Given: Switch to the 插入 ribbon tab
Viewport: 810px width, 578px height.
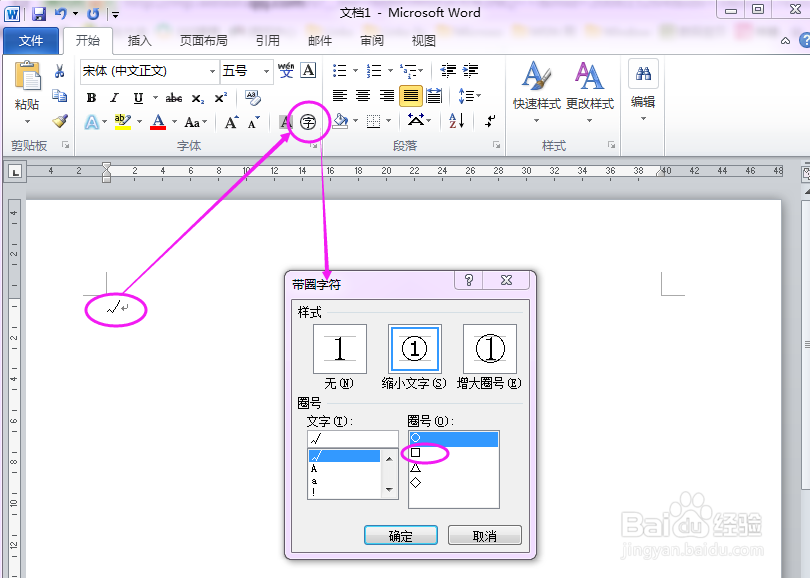Looking at the screenshot, I should 138,41.
